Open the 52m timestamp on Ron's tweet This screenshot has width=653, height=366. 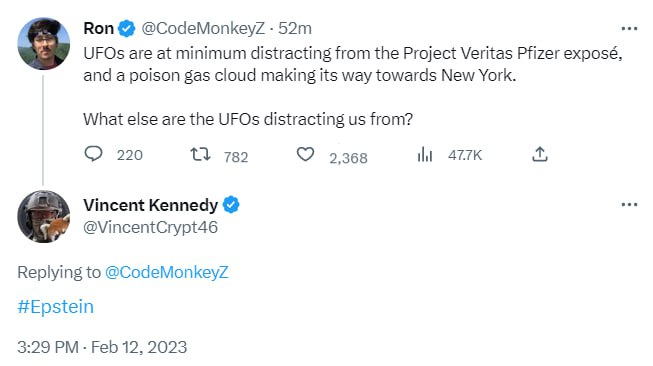tap(295, 29)
